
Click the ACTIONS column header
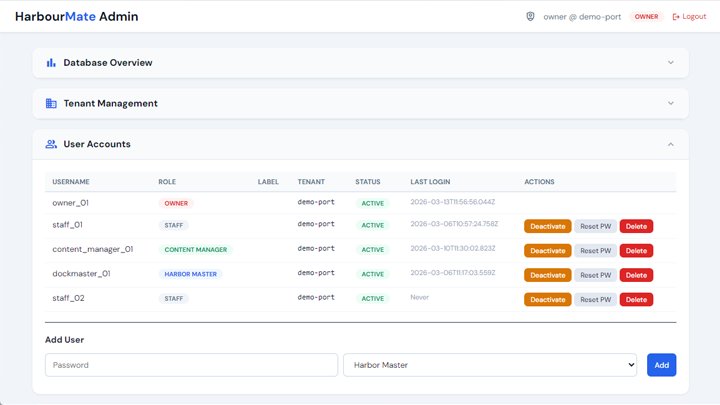pyautogui.click(x=540, y=182)
